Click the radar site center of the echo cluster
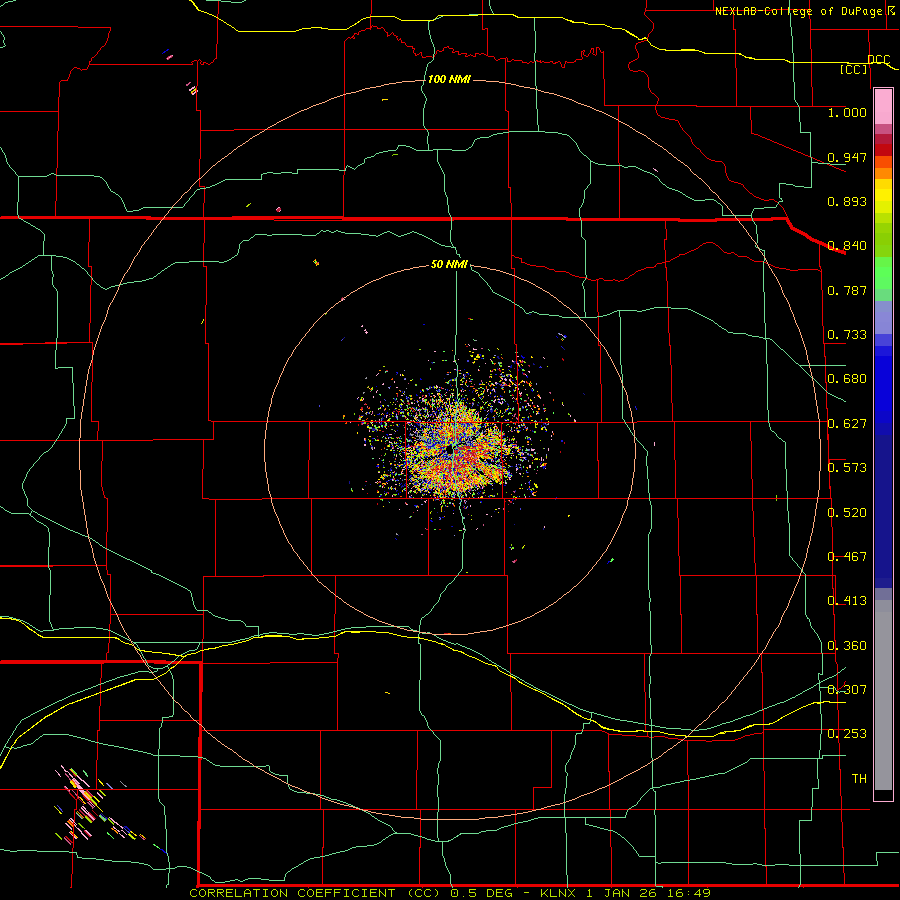 (x=450, y=451)
